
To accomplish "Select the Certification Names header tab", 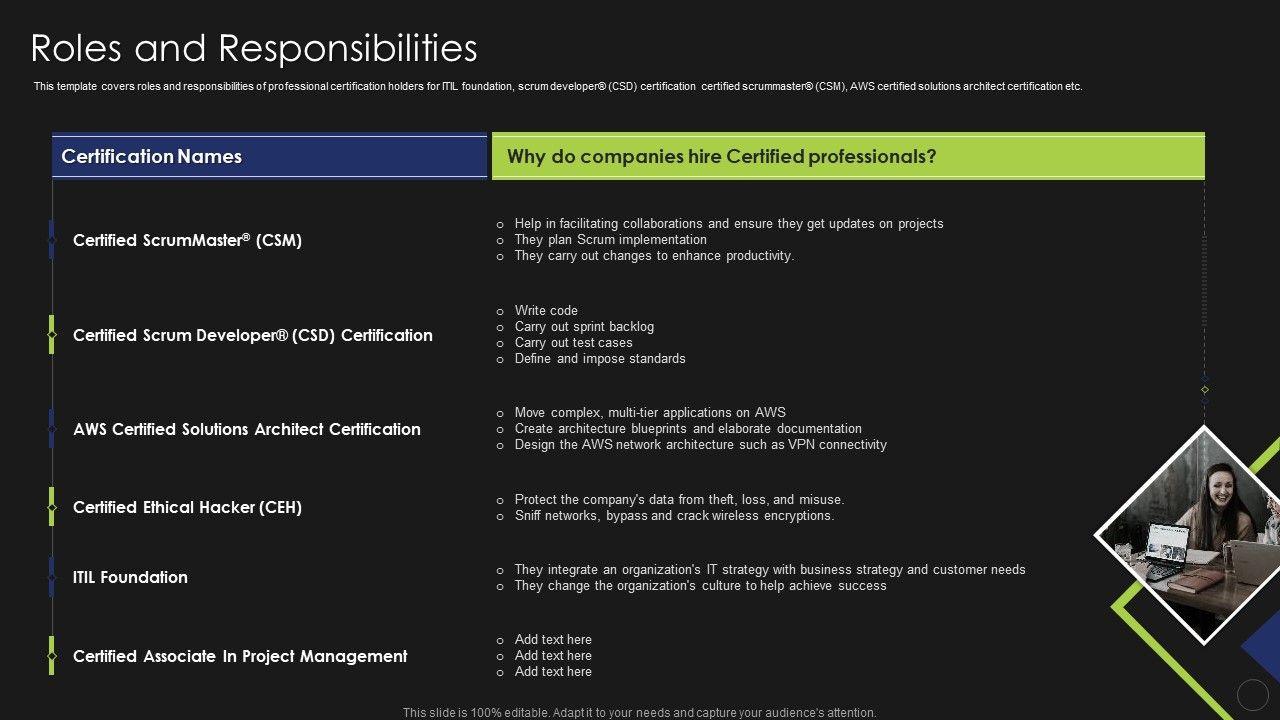I will click(269, 157).
